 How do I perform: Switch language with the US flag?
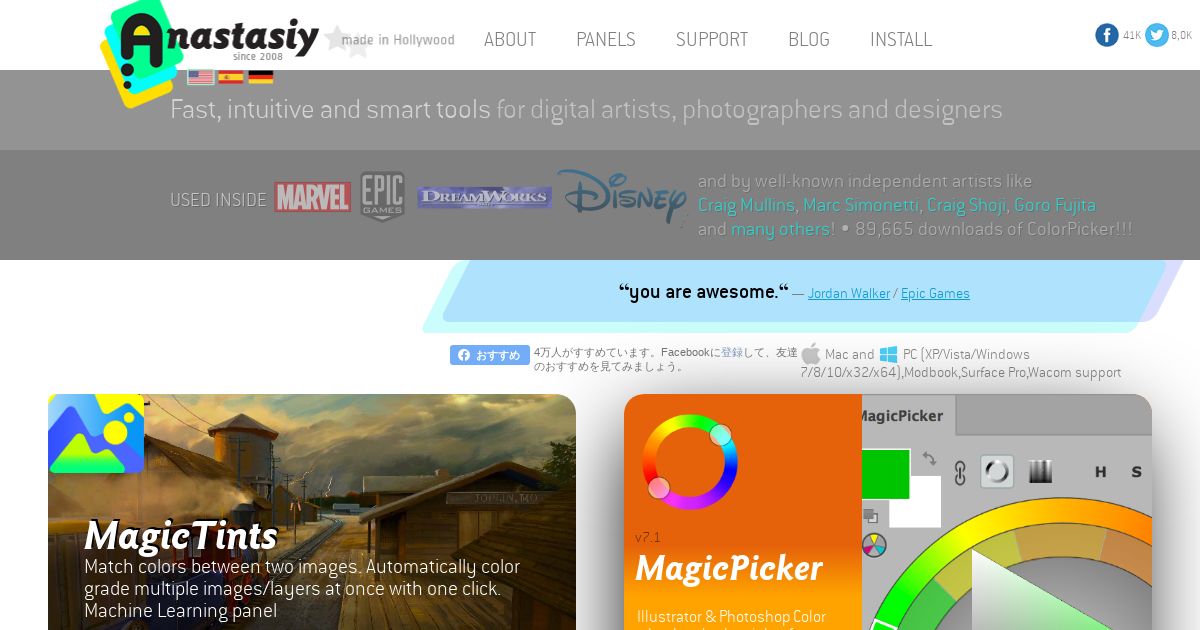[201, 77]
